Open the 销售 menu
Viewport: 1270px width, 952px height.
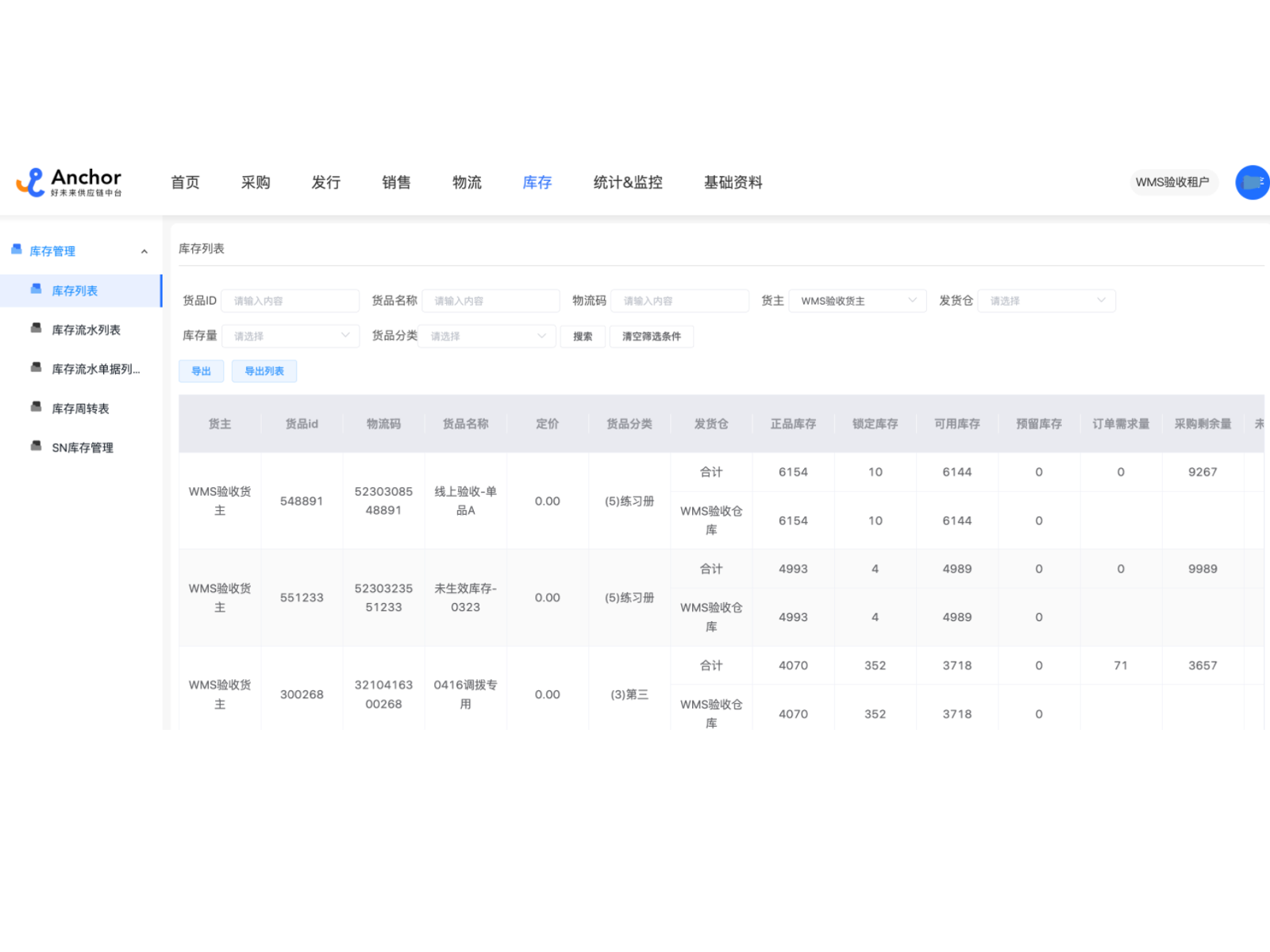point(396,182)
